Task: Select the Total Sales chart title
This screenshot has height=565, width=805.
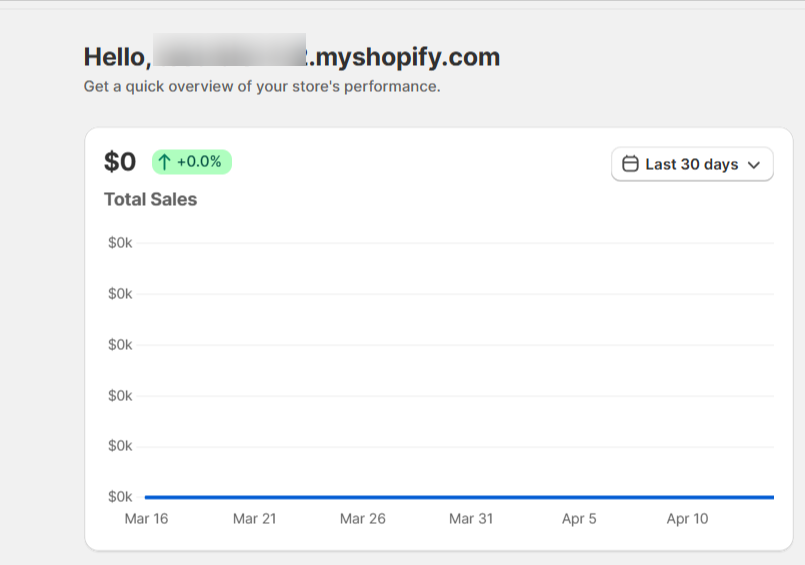Action: pyautogui.click(x=150, y=199)
